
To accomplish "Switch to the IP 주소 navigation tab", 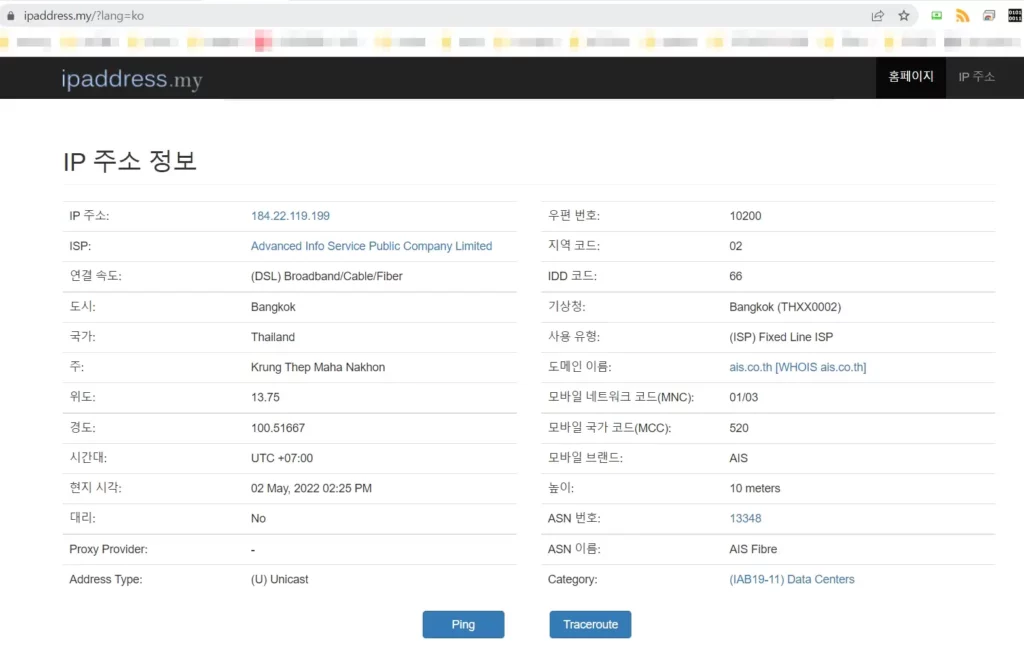I will click(x=976, y=77).
